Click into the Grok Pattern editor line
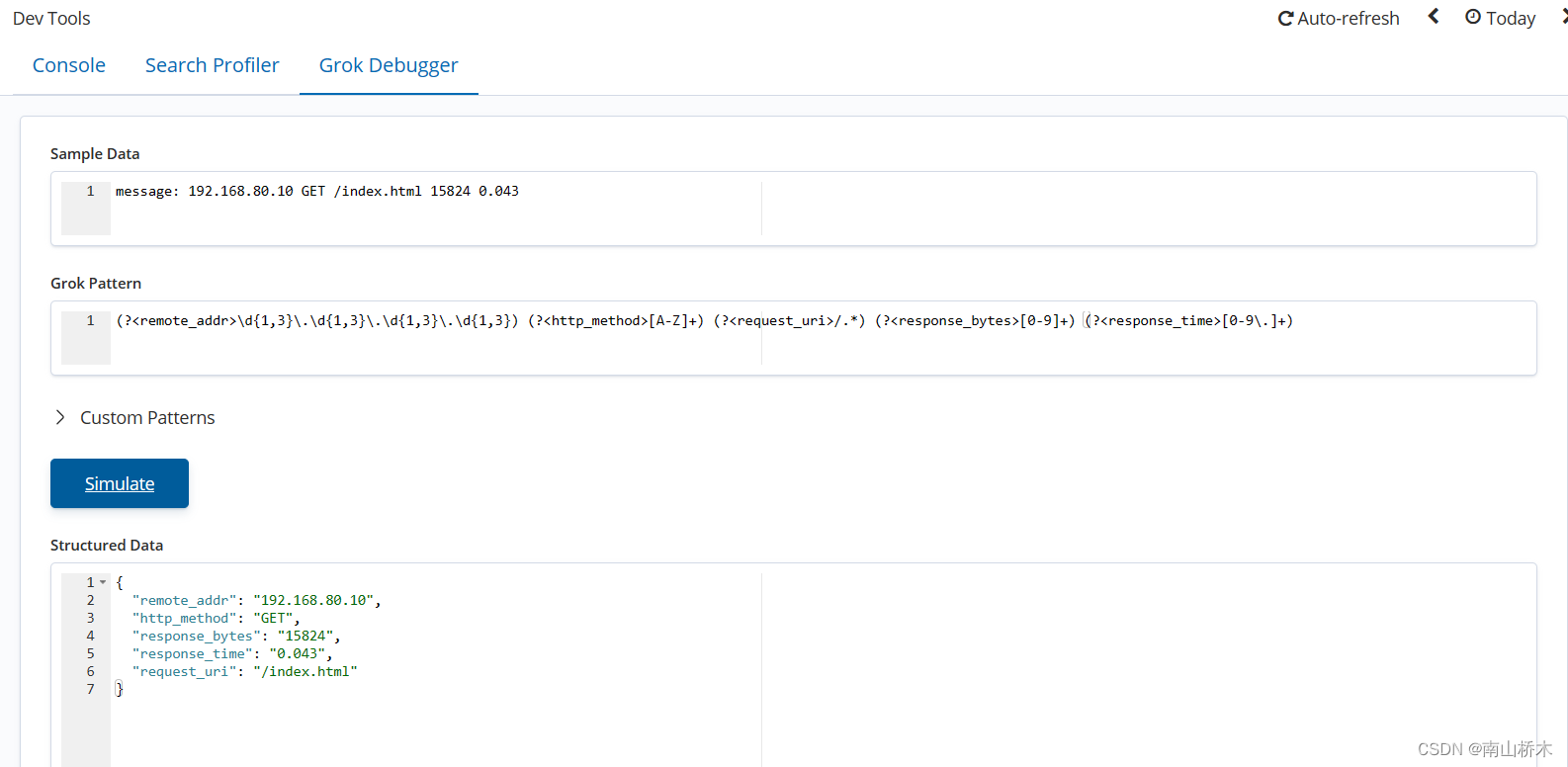Viewport: 1568px width, 767px height. (704, 320)
